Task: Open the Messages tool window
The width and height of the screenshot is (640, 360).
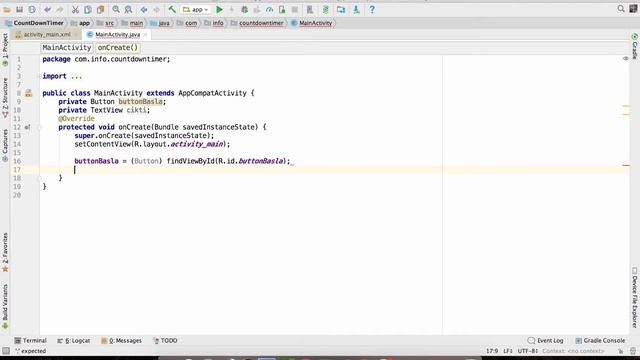Action: pos(121,340)
